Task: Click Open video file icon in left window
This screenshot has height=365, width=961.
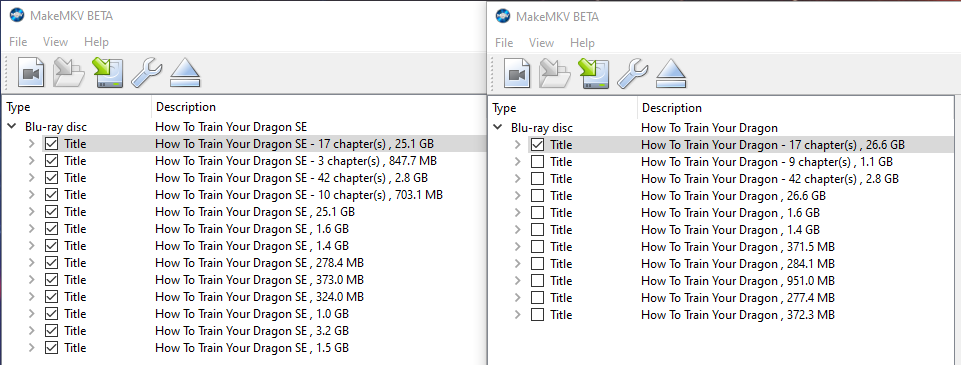Action: 31,73
